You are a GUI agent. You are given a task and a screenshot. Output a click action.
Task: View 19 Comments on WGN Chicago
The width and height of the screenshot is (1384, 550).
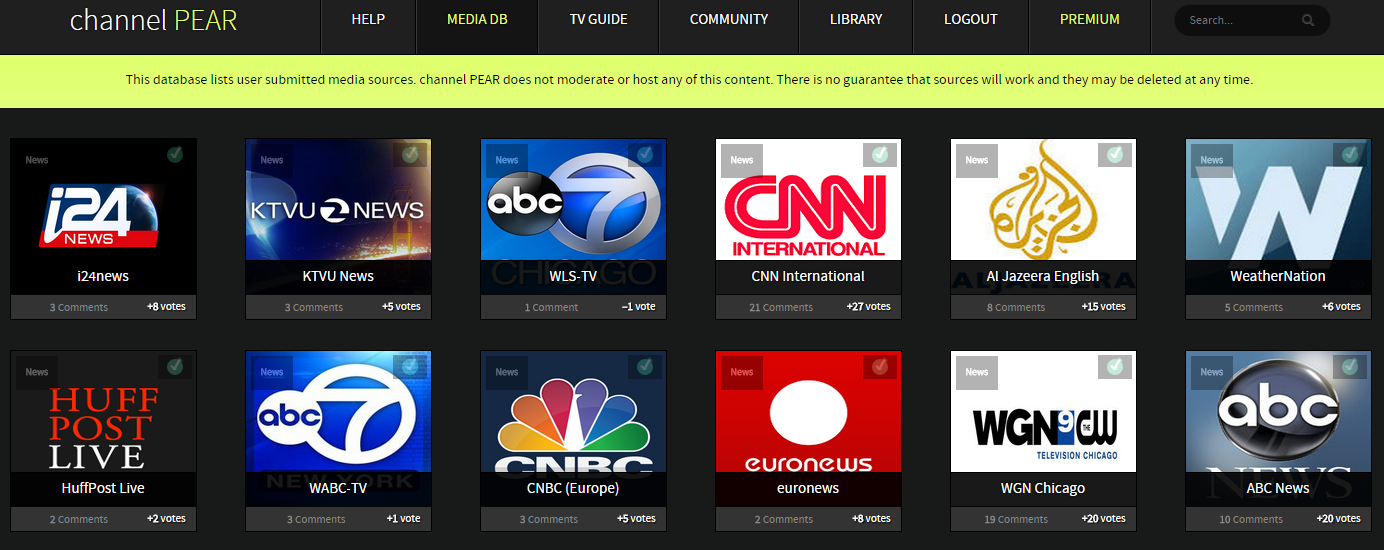(x=1016, y=519)
